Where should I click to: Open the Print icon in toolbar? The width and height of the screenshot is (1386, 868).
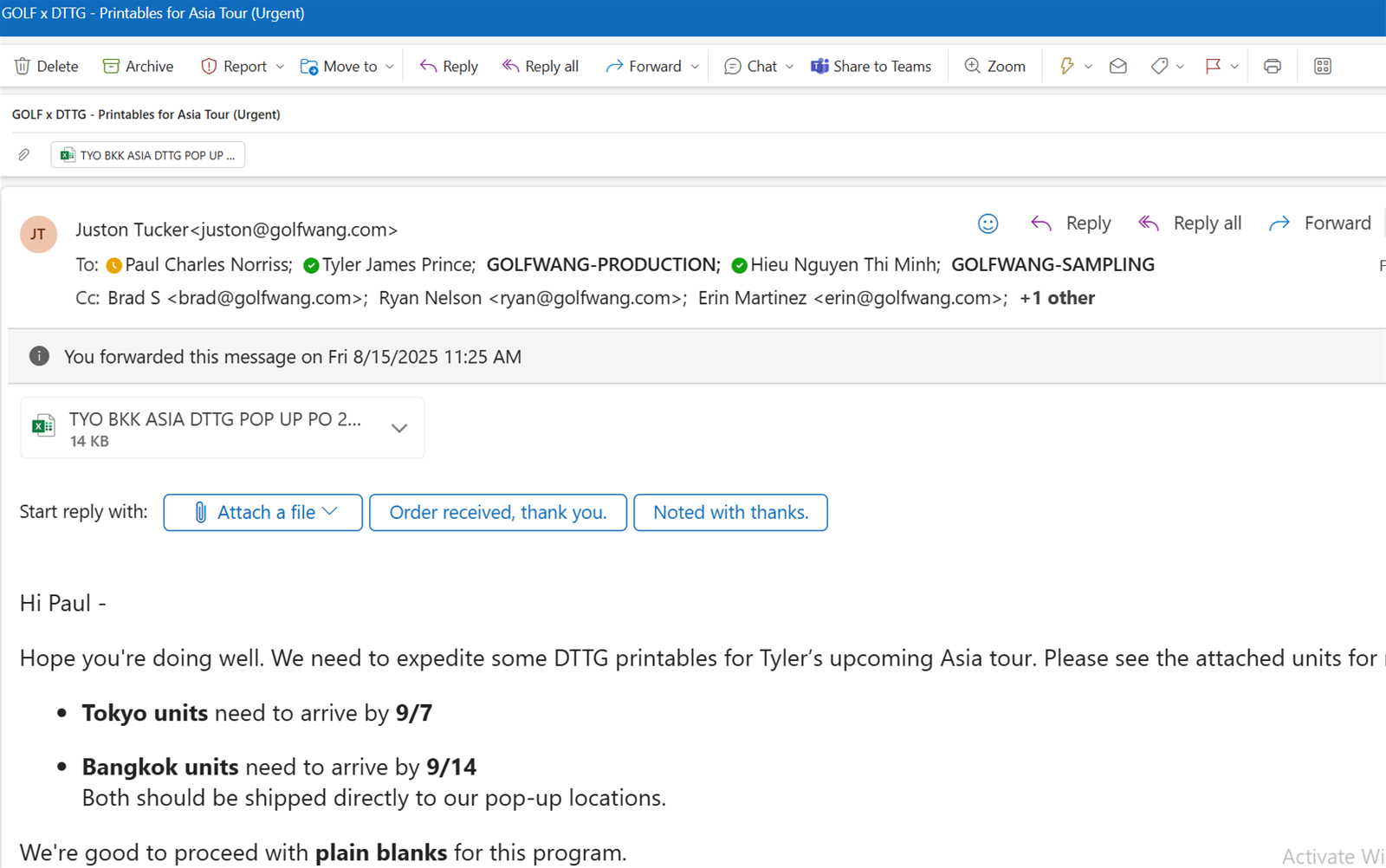tap(1272, 67)
